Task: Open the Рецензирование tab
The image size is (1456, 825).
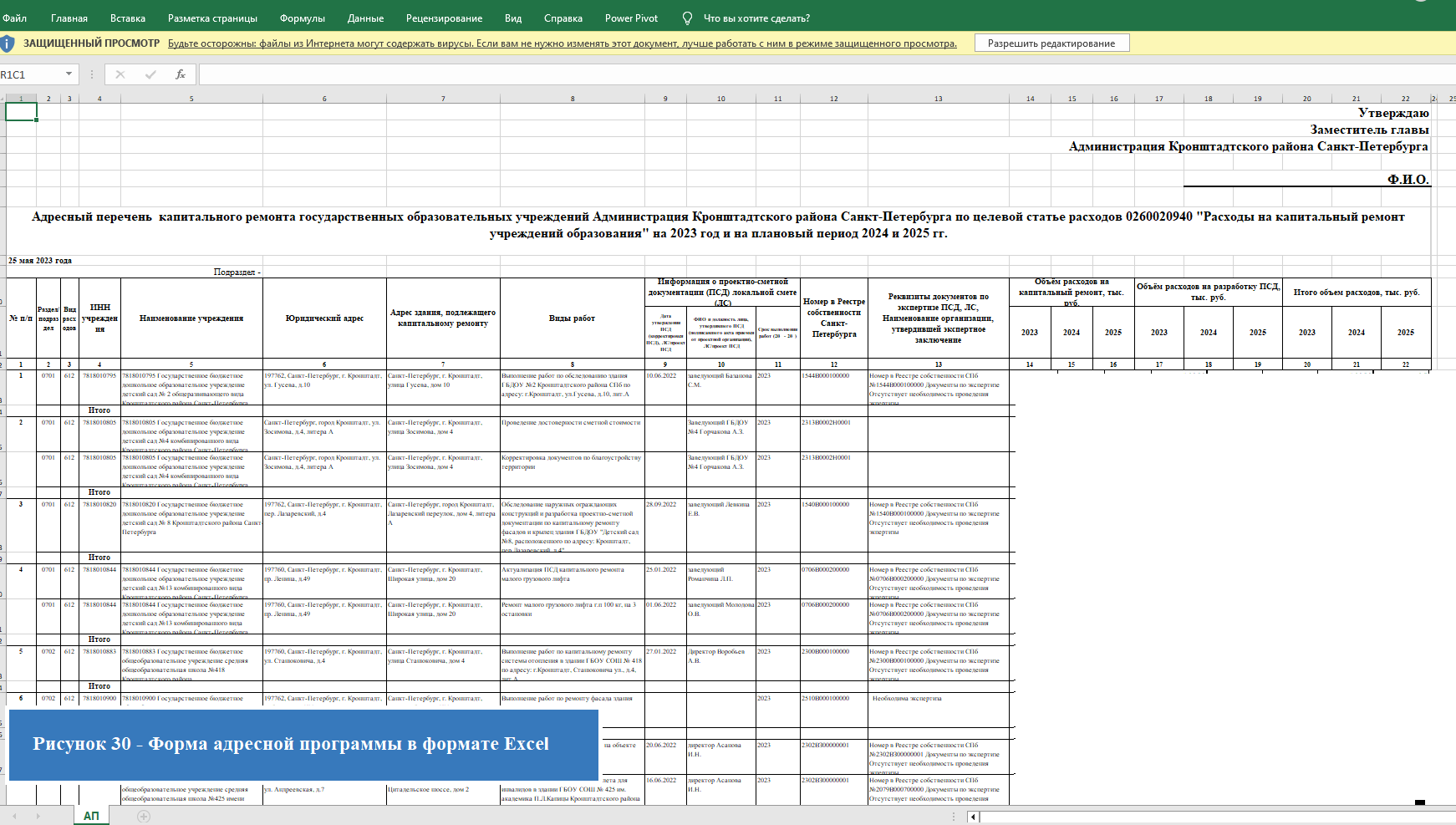Action: tap(444, 18)
